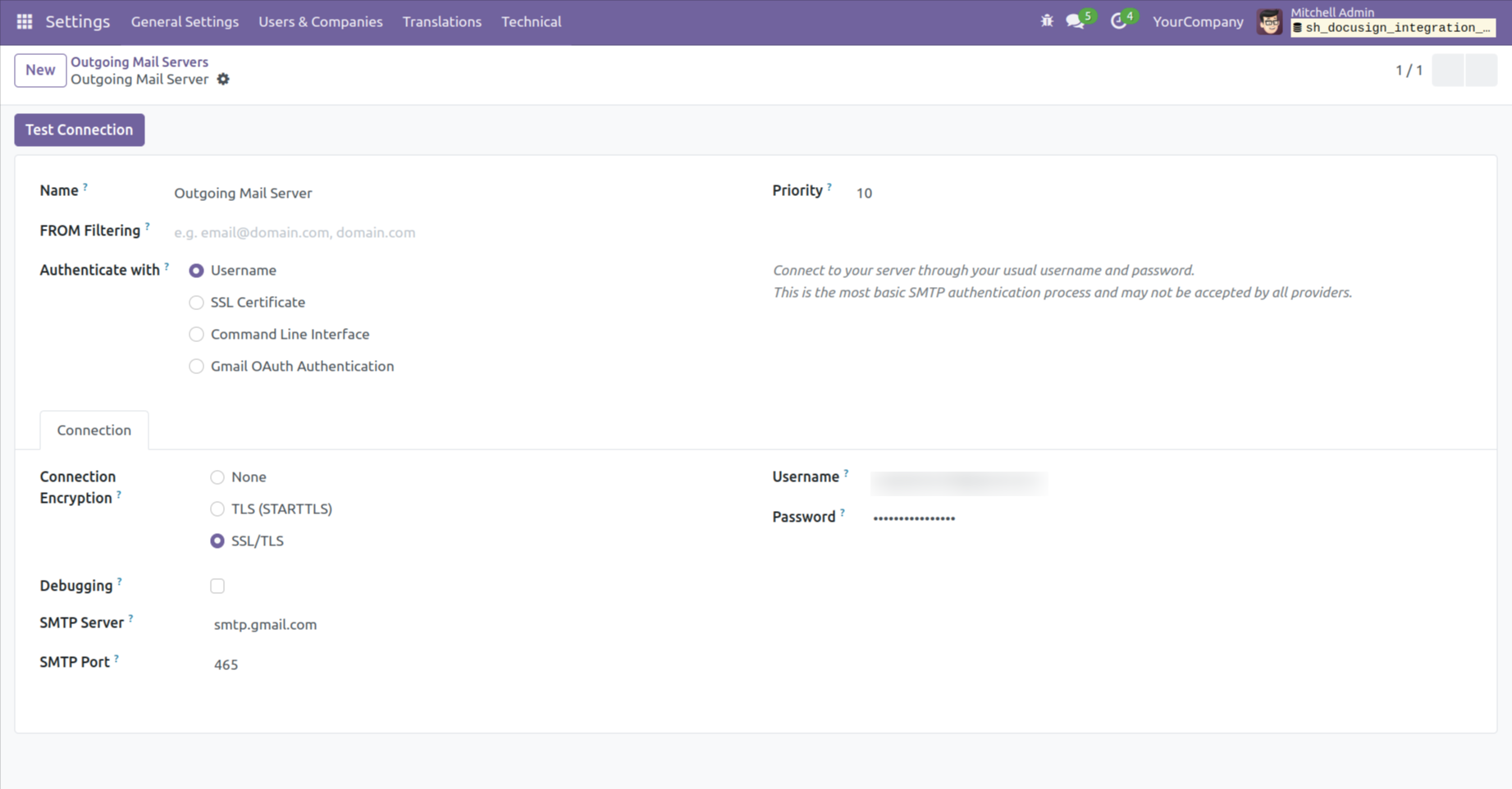1512x789 pixels.
Task: Select the SSL Certificate authentication option
Action: [196, 303]
